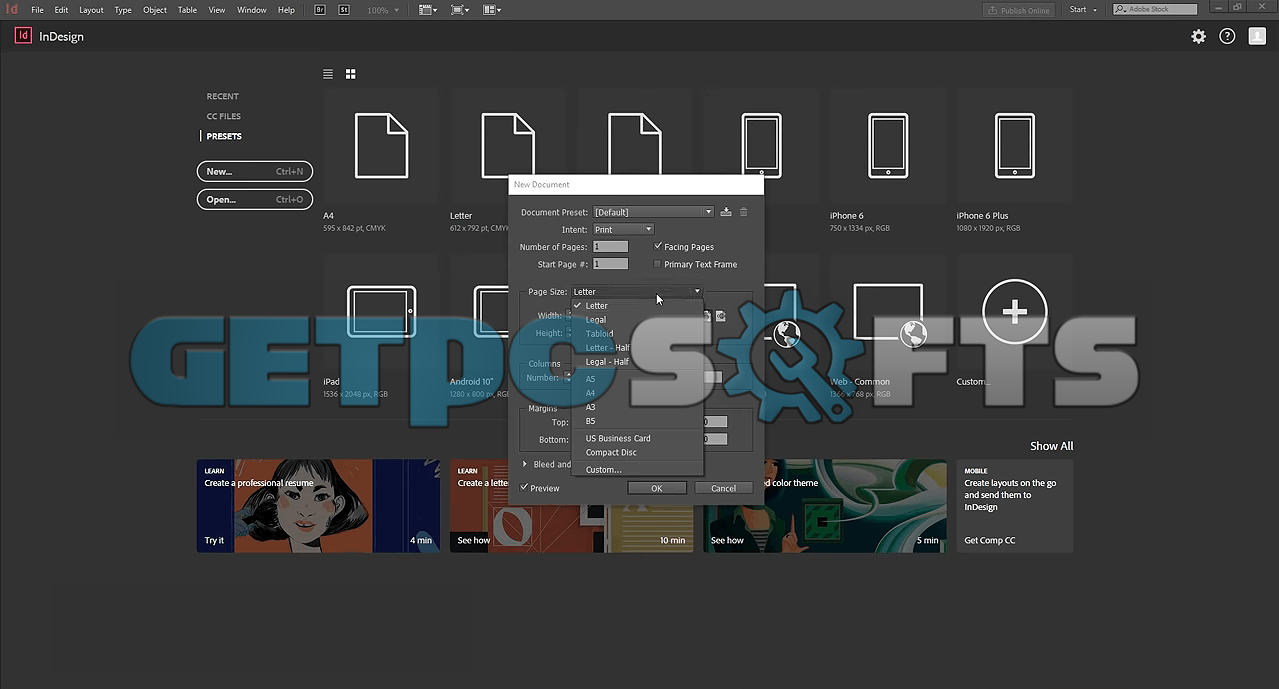
Task: Open the Layout menu
Action: coord(91,10)
